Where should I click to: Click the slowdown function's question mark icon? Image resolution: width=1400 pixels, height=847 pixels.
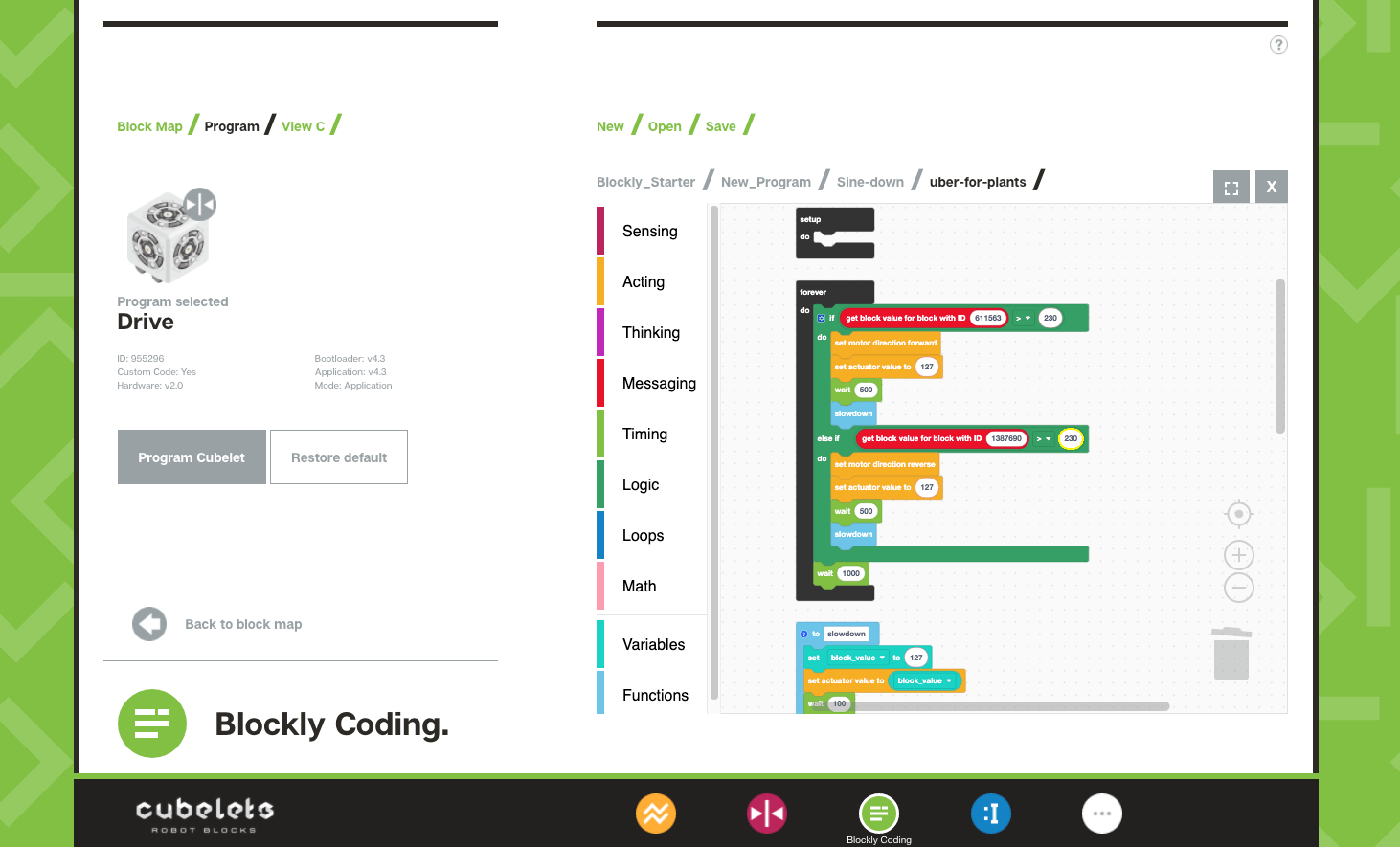coord(803,635)
